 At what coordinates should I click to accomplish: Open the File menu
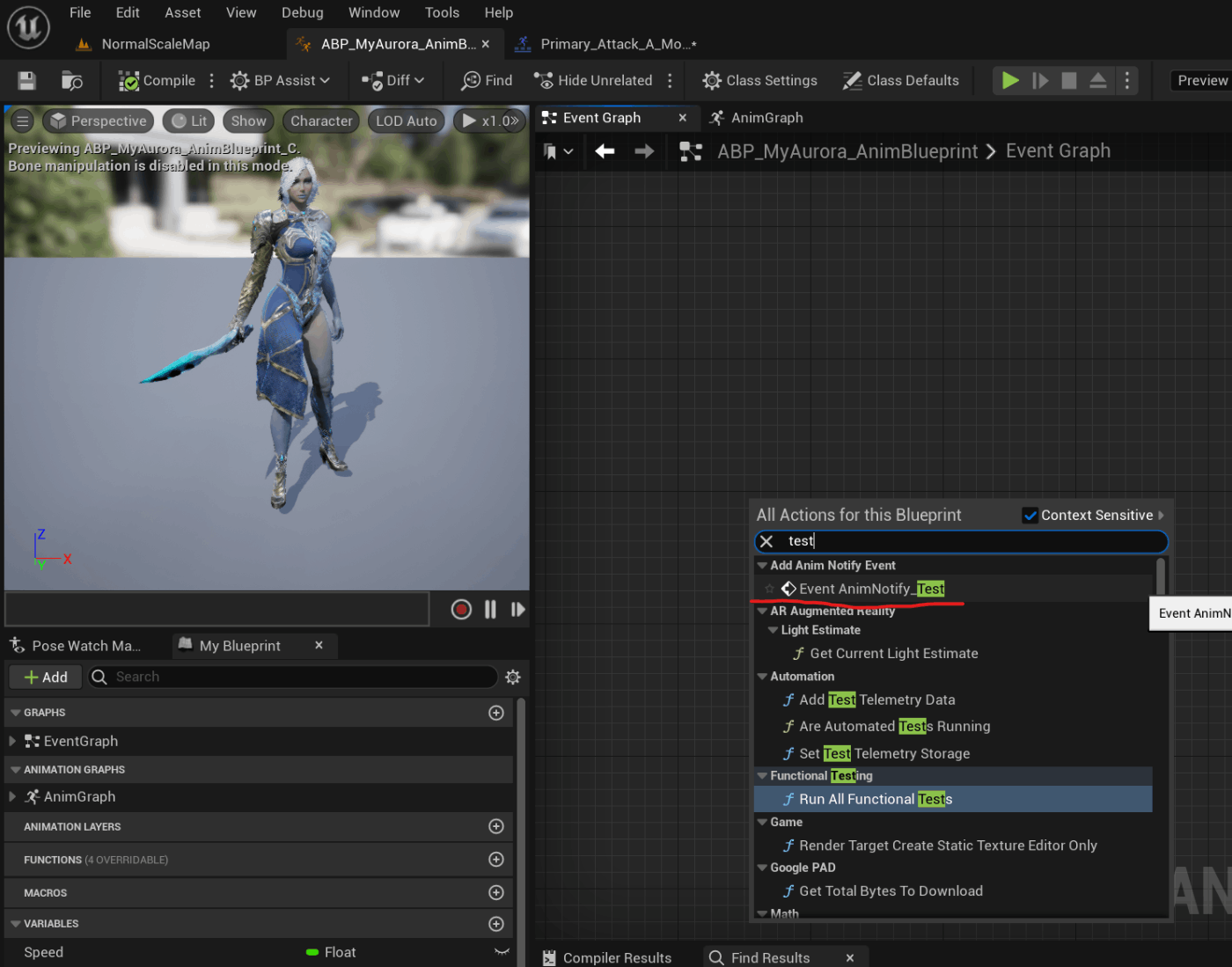click(80, 12)
